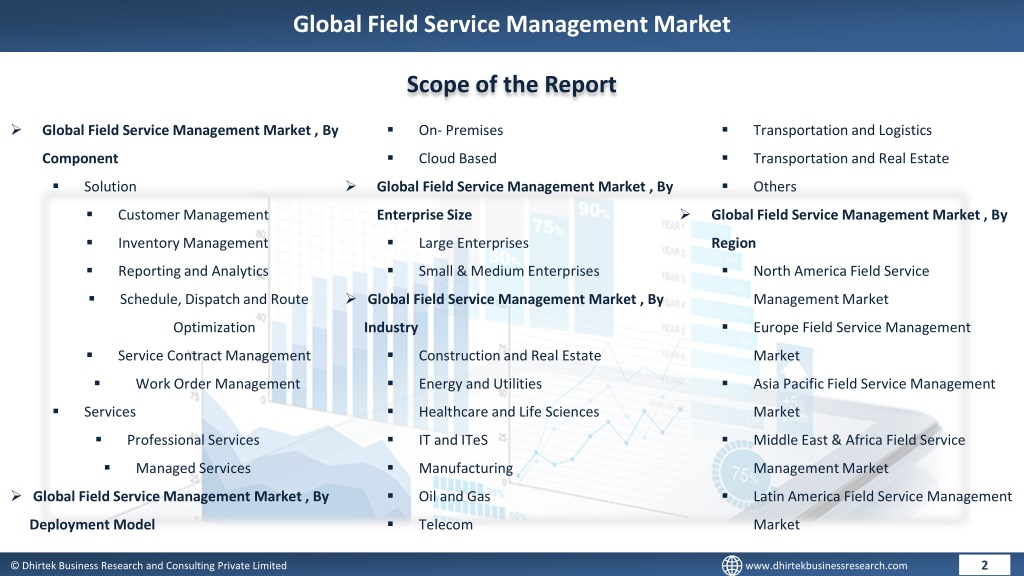This screenshot has height=576, width=1024.
Task: Select 'Transportation and Real Estate' item
Action: [850, 159]
